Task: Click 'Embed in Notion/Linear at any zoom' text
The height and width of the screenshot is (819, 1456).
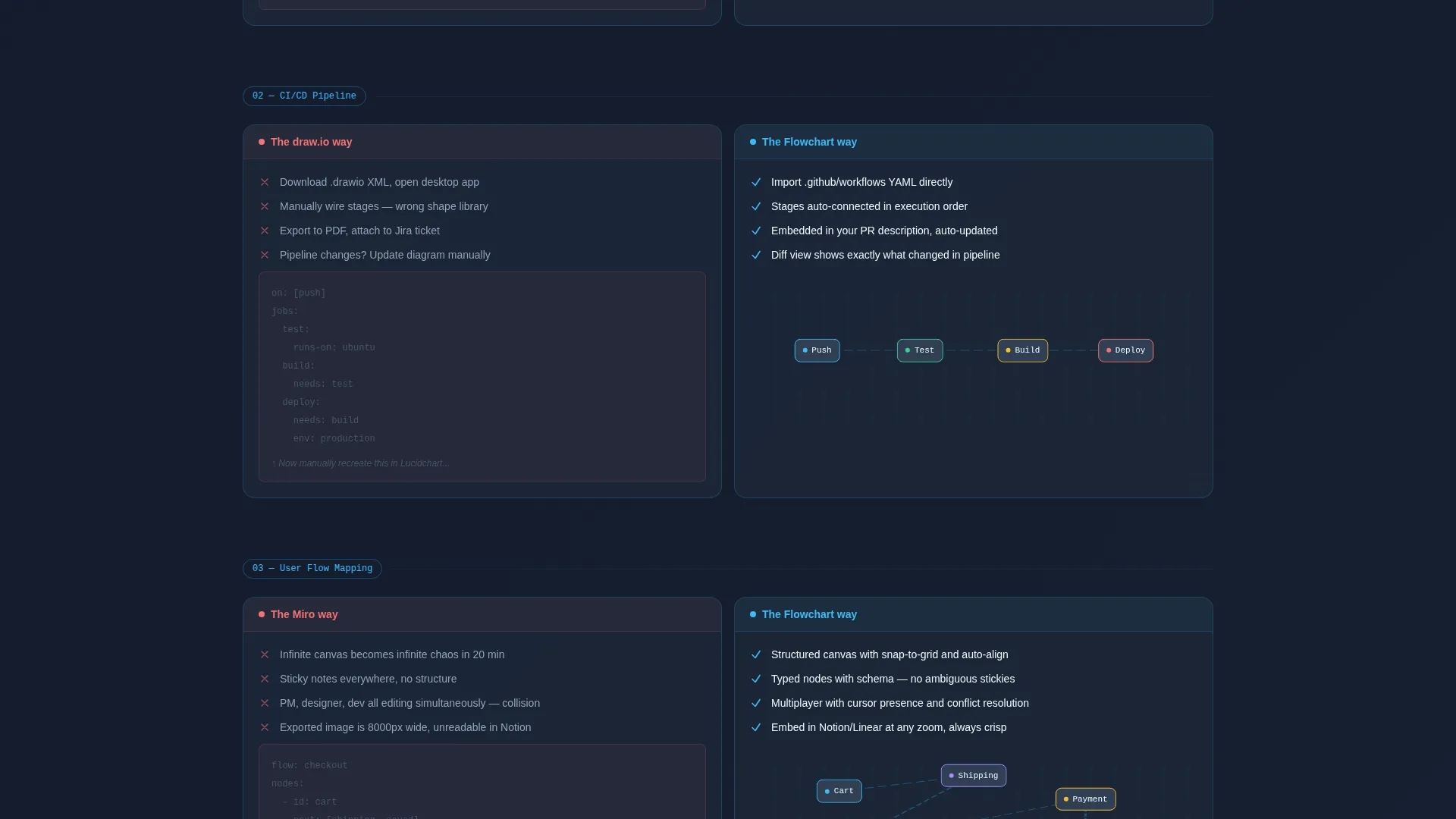Action: (x=889, y=727)
